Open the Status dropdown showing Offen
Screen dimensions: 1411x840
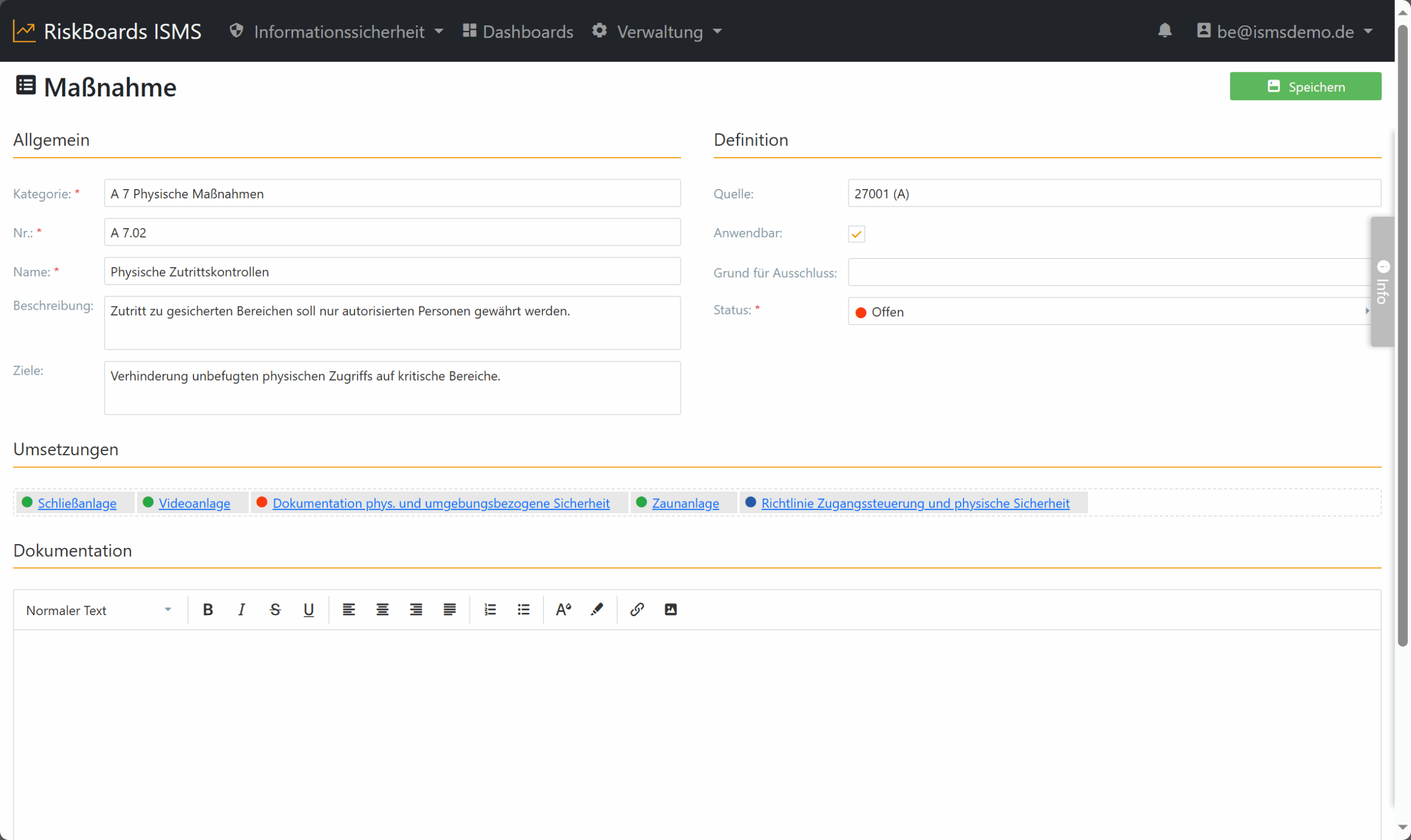[x=1109, y=311]
